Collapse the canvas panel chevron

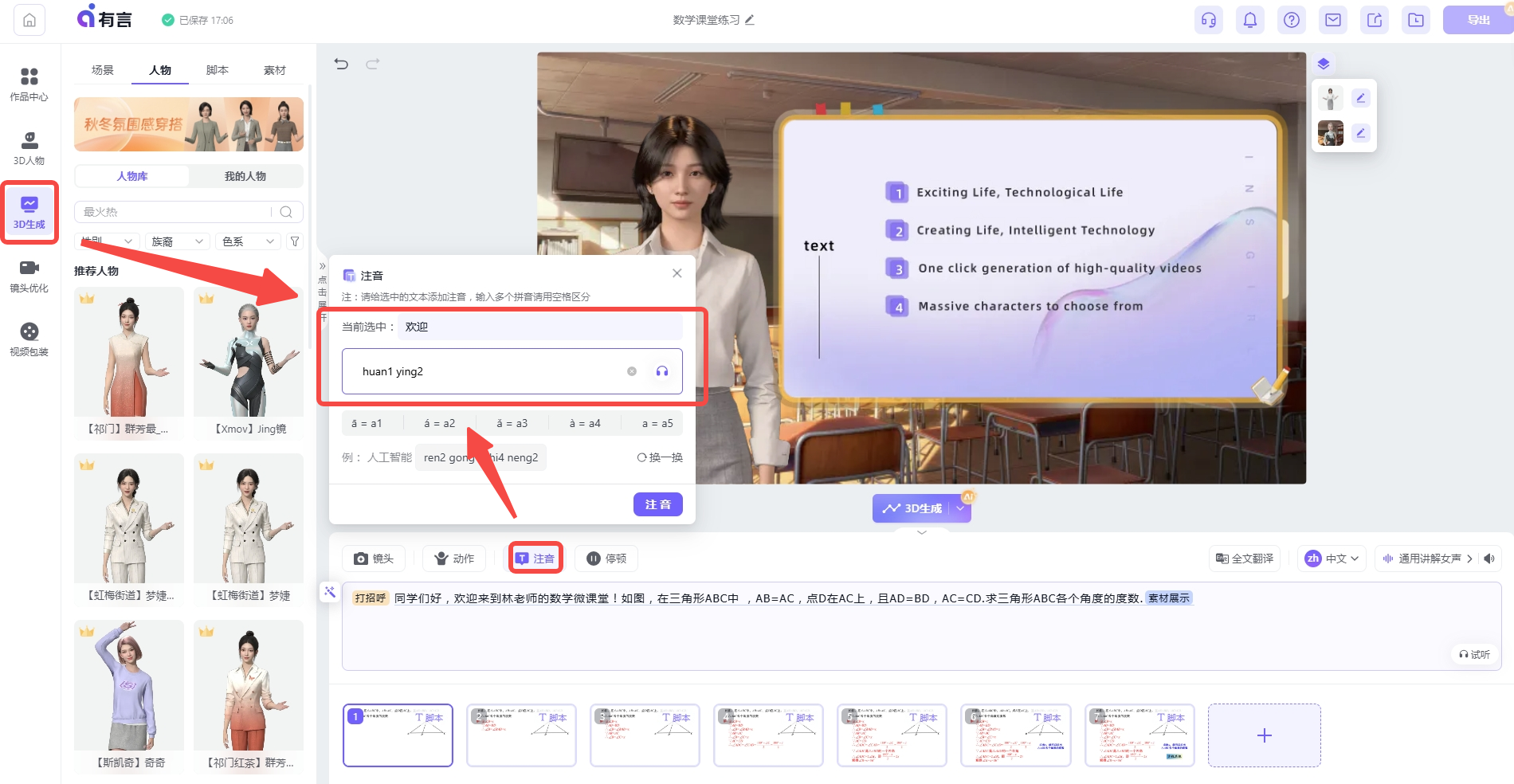point(922,532)
